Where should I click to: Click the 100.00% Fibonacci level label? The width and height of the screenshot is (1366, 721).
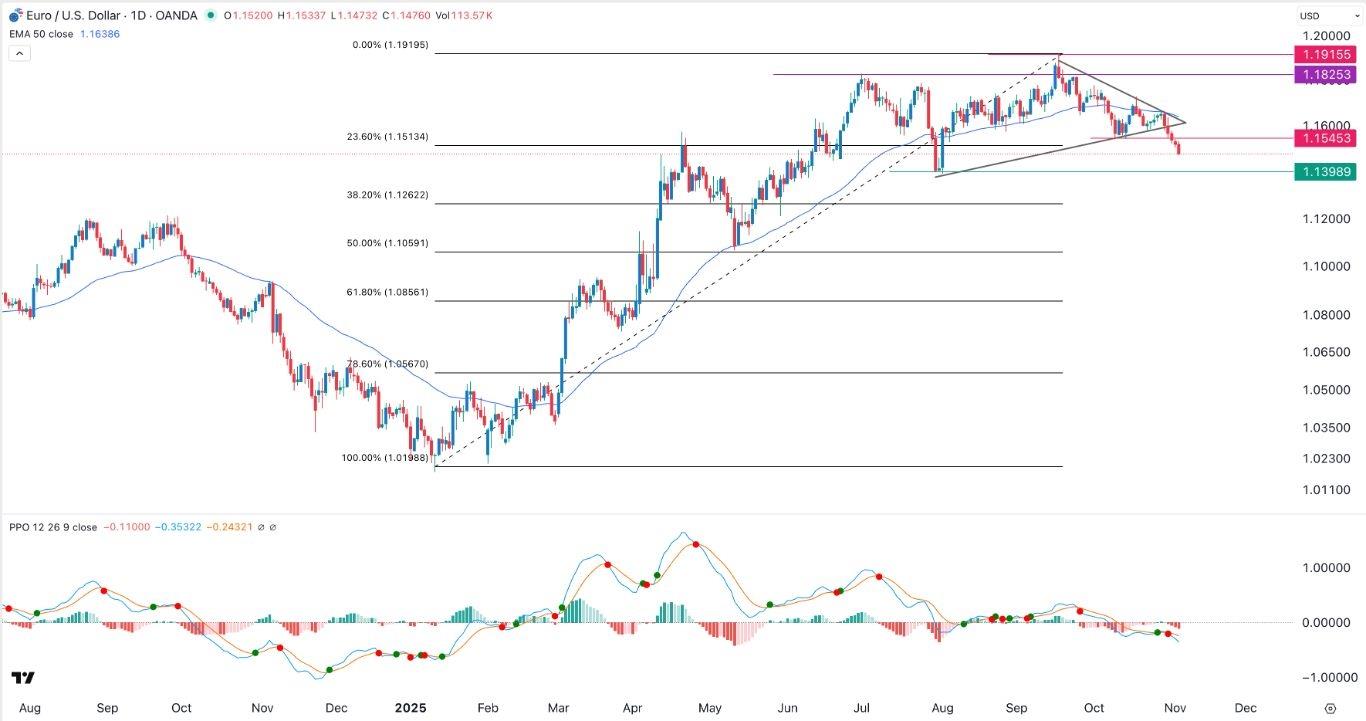386,458
